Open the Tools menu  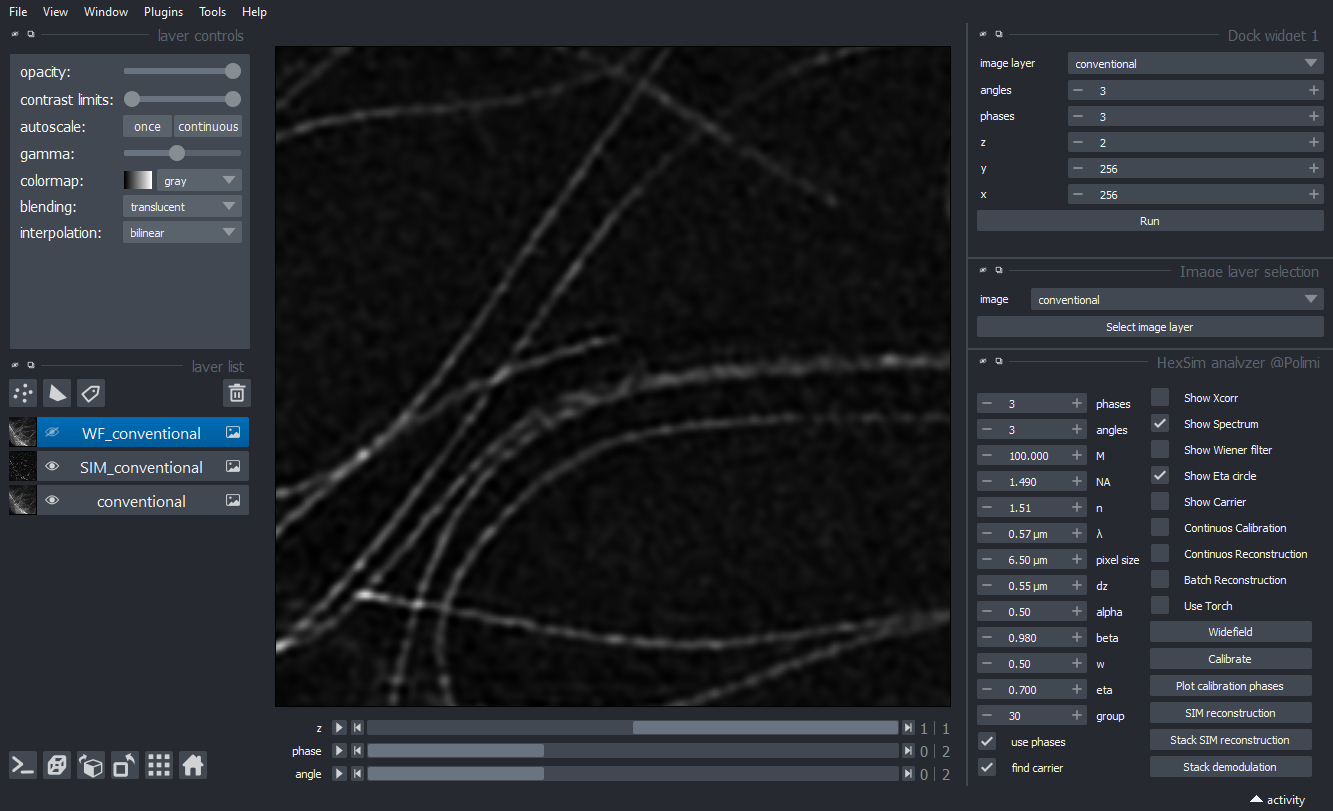[212, 12]
